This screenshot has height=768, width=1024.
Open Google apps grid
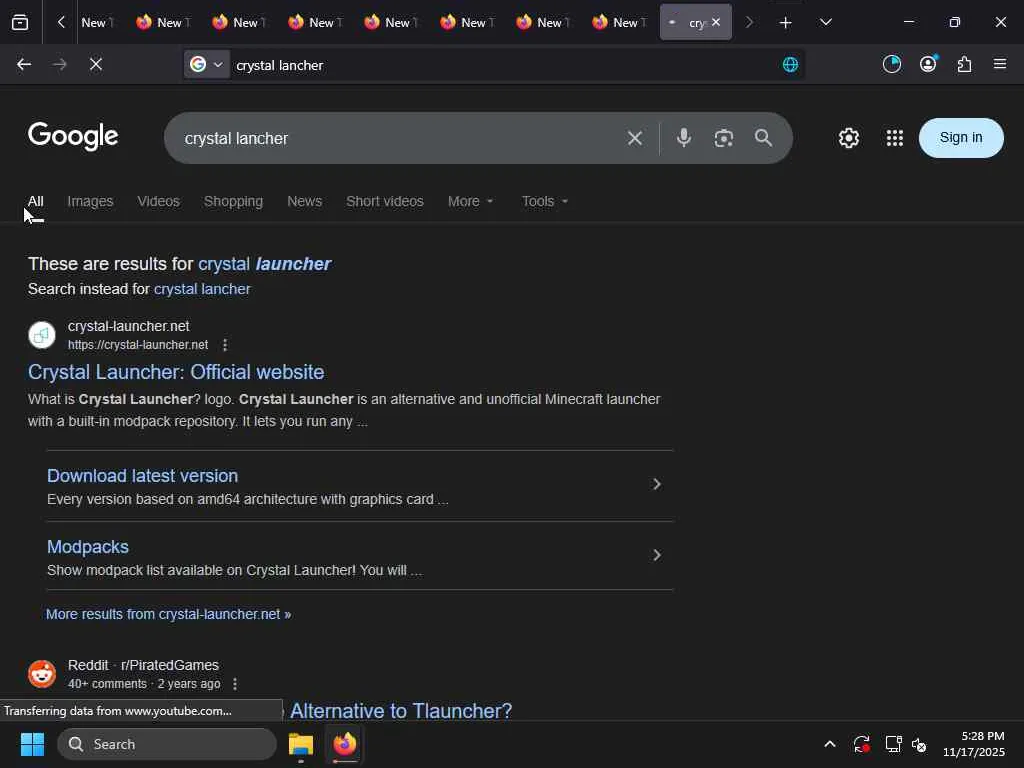(895, 138)
